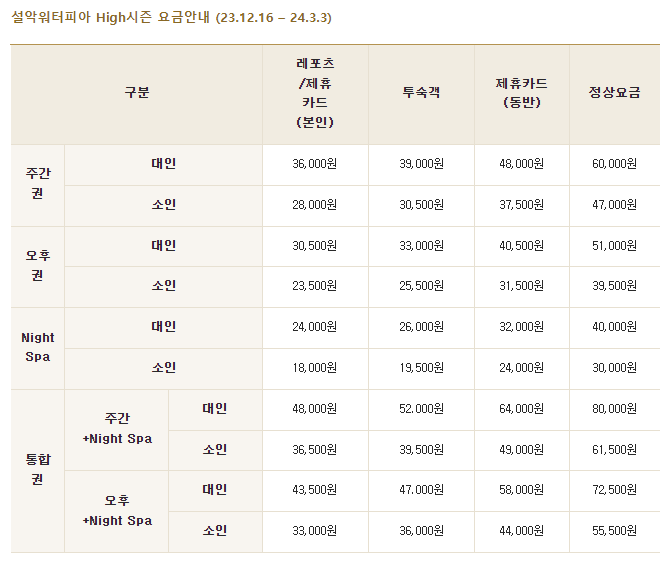Click the '주간+Night Spa' sub-label
The image size is (671, 565).
click(x=117, y=428)
